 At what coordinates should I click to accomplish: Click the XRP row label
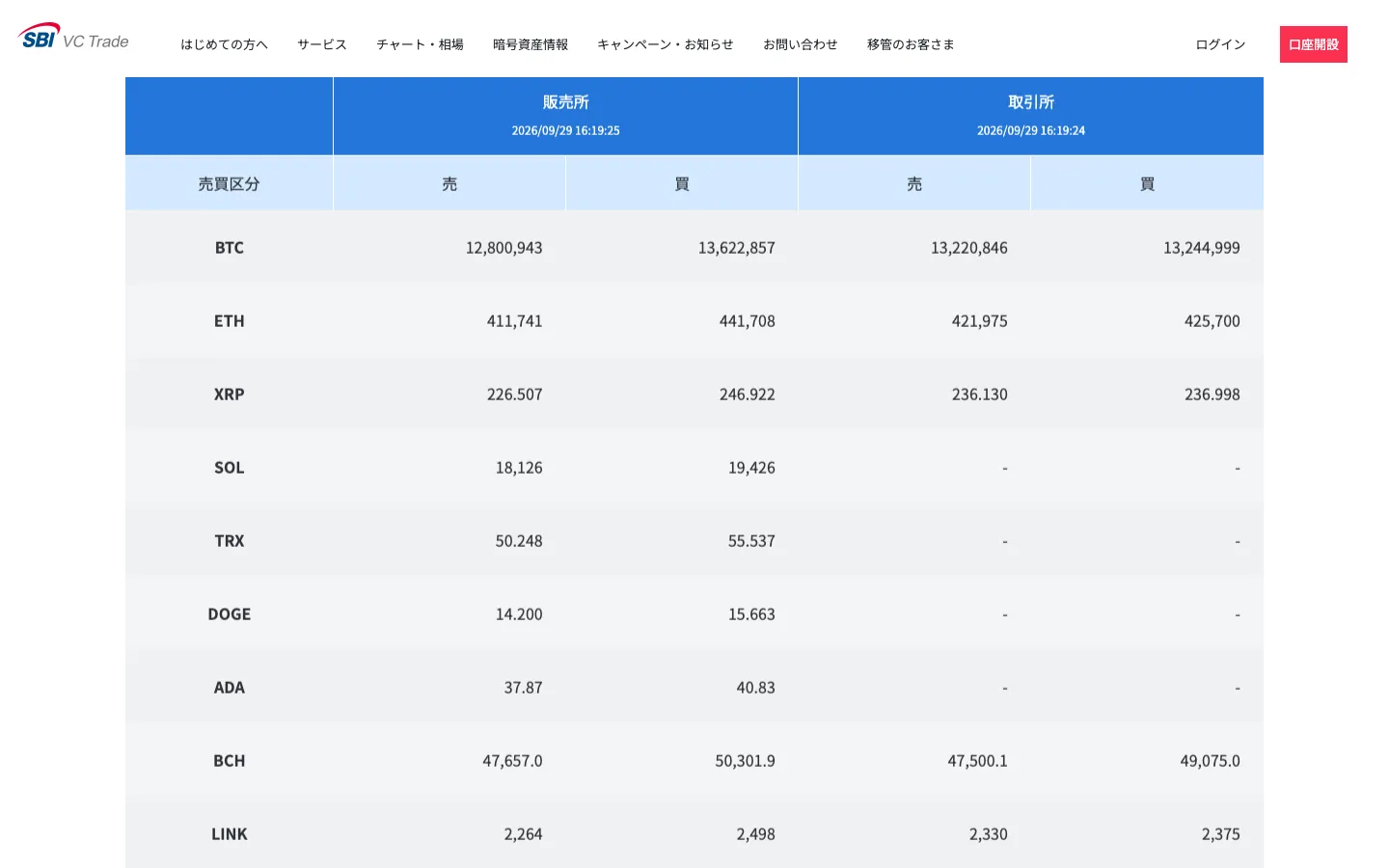230,394
